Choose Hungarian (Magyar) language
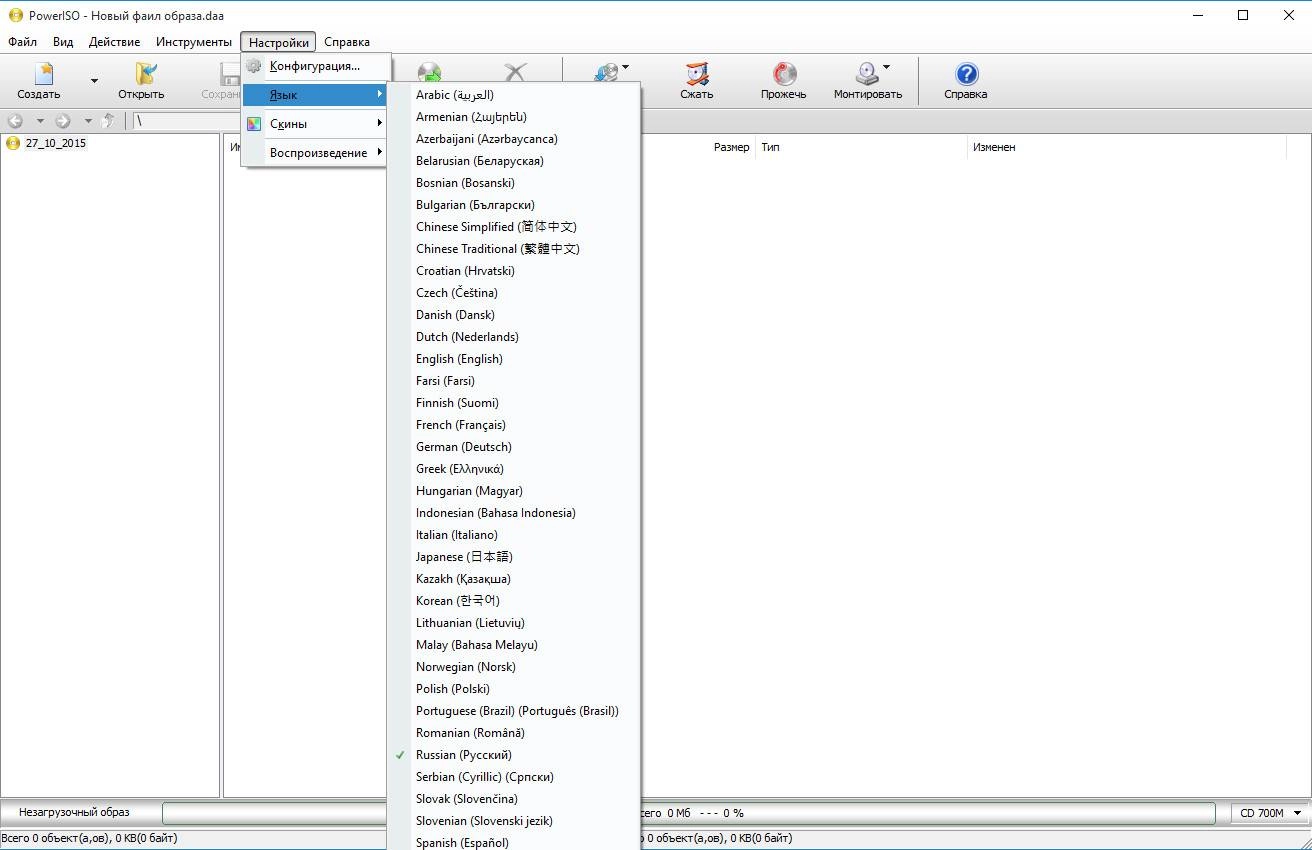Screen dimensions: 1312x850 [x=513, y=491]
